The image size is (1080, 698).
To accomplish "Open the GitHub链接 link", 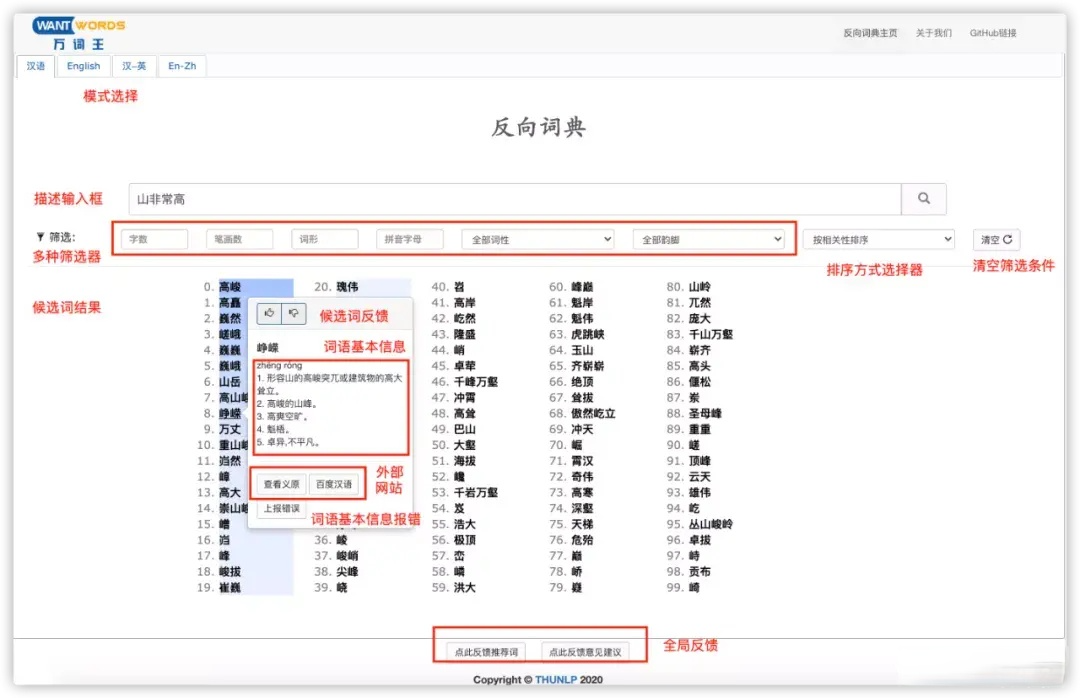I will tap(993, 33).
